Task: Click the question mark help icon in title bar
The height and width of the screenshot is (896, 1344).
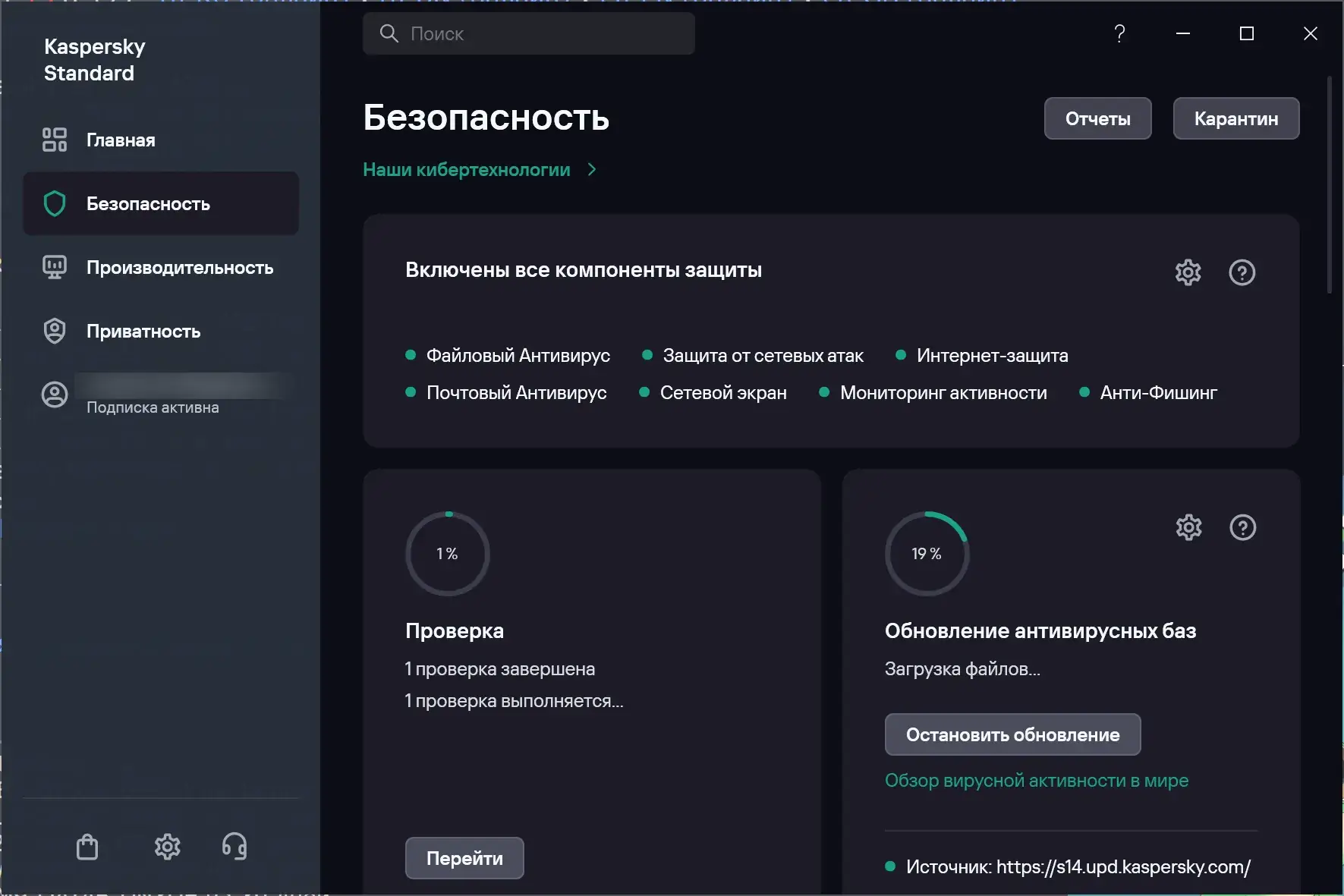Action: pyautogui.click(x=1119, y=33)
